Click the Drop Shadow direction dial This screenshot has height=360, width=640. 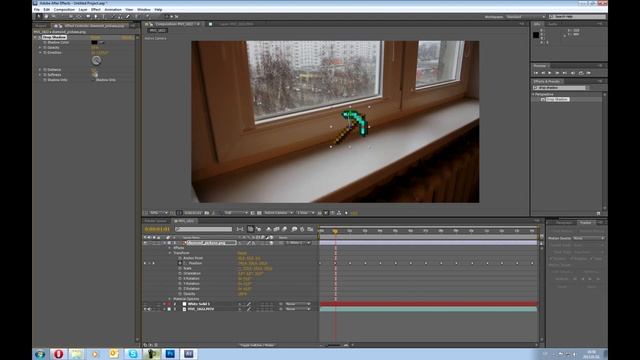coord(96,60)
